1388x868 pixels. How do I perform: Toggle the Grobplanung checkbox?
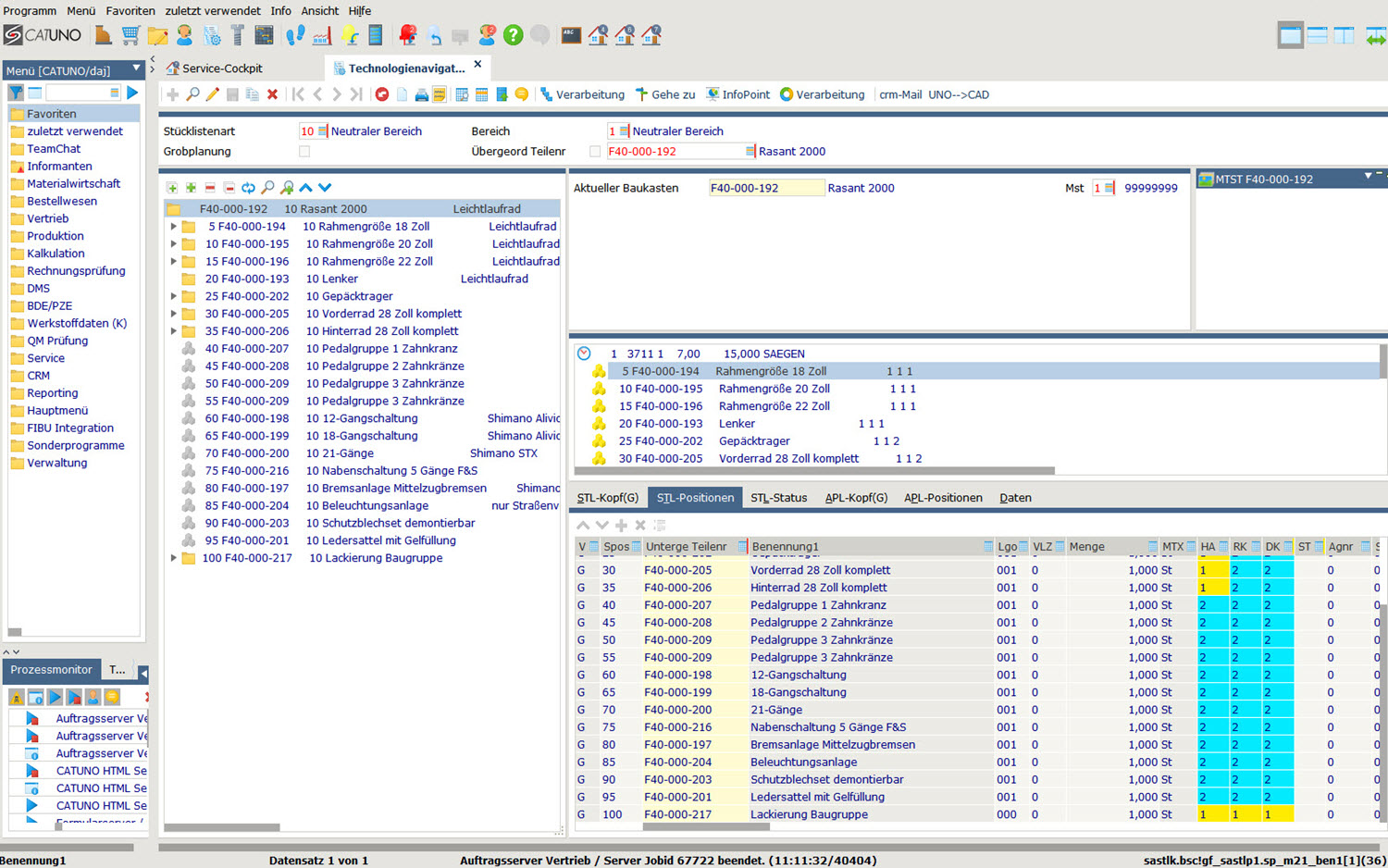click(304, 152)
